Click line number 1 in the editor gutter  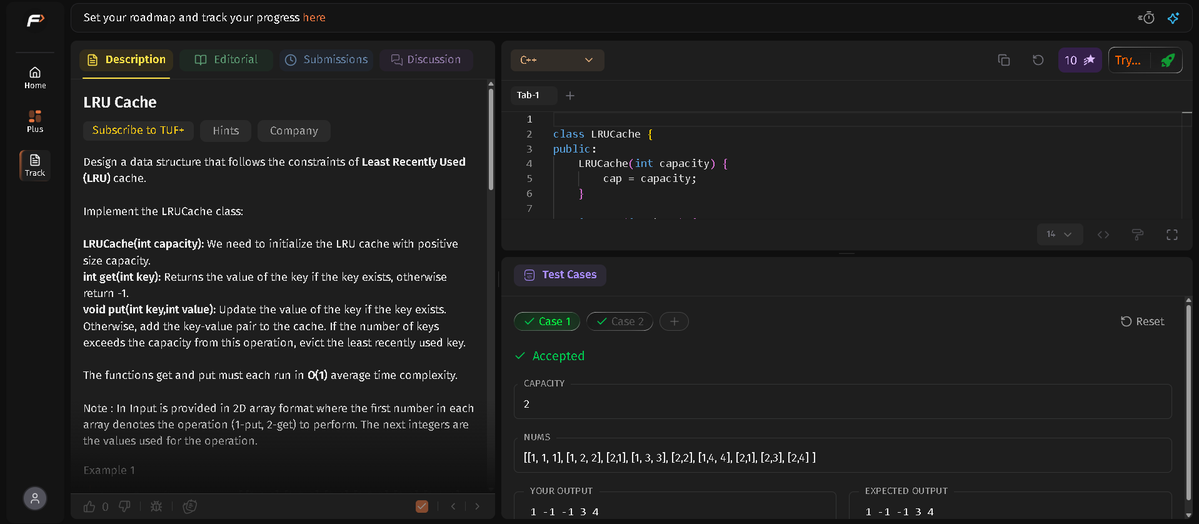point(529,119)
